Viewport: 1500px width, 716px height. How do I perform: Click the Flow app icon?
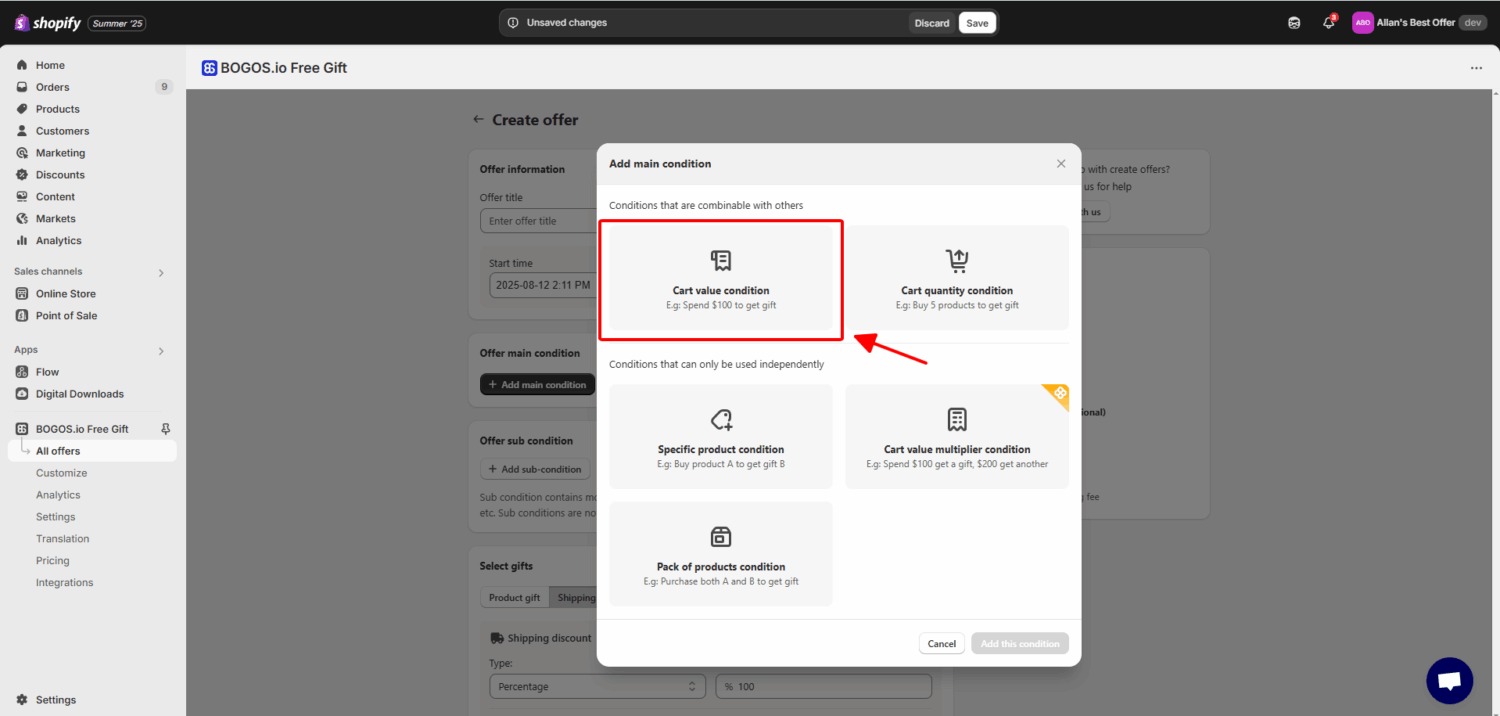click(x=22, y=372)
